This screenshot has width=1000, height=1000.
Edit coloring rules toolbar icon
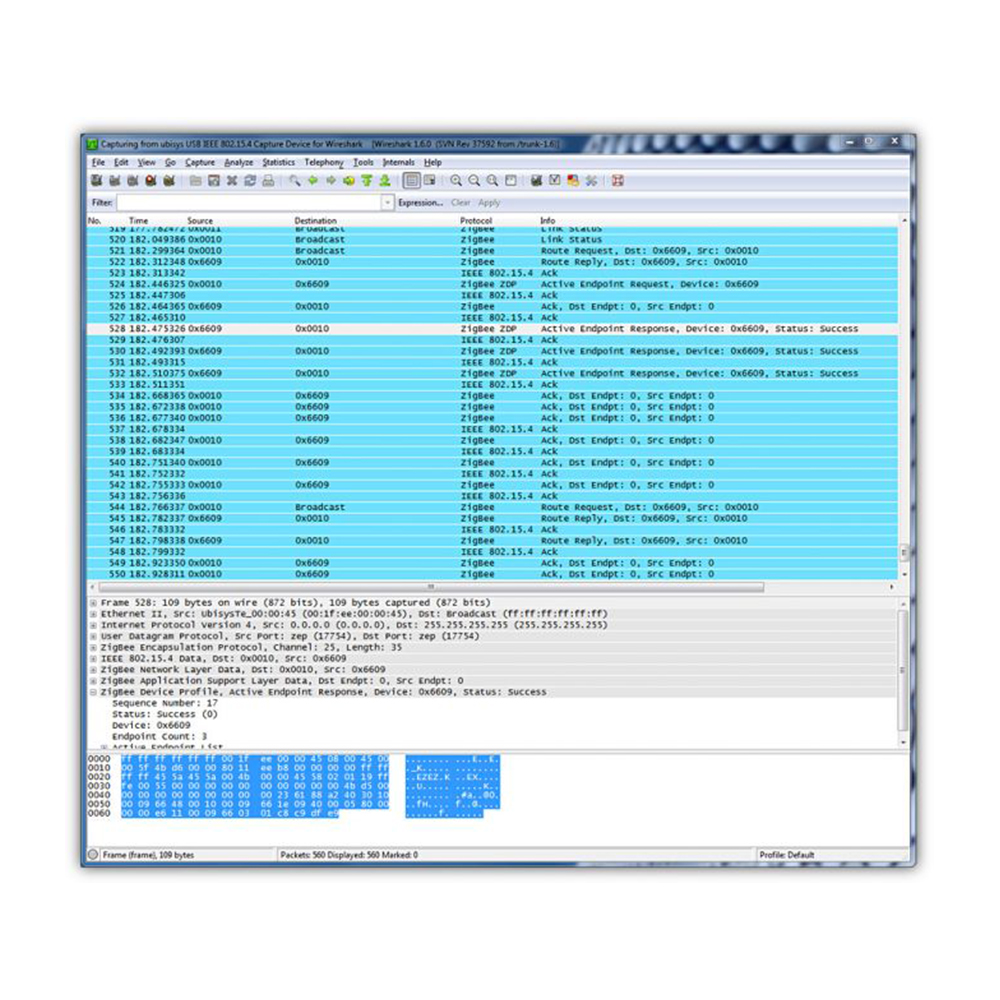[573, 181]
